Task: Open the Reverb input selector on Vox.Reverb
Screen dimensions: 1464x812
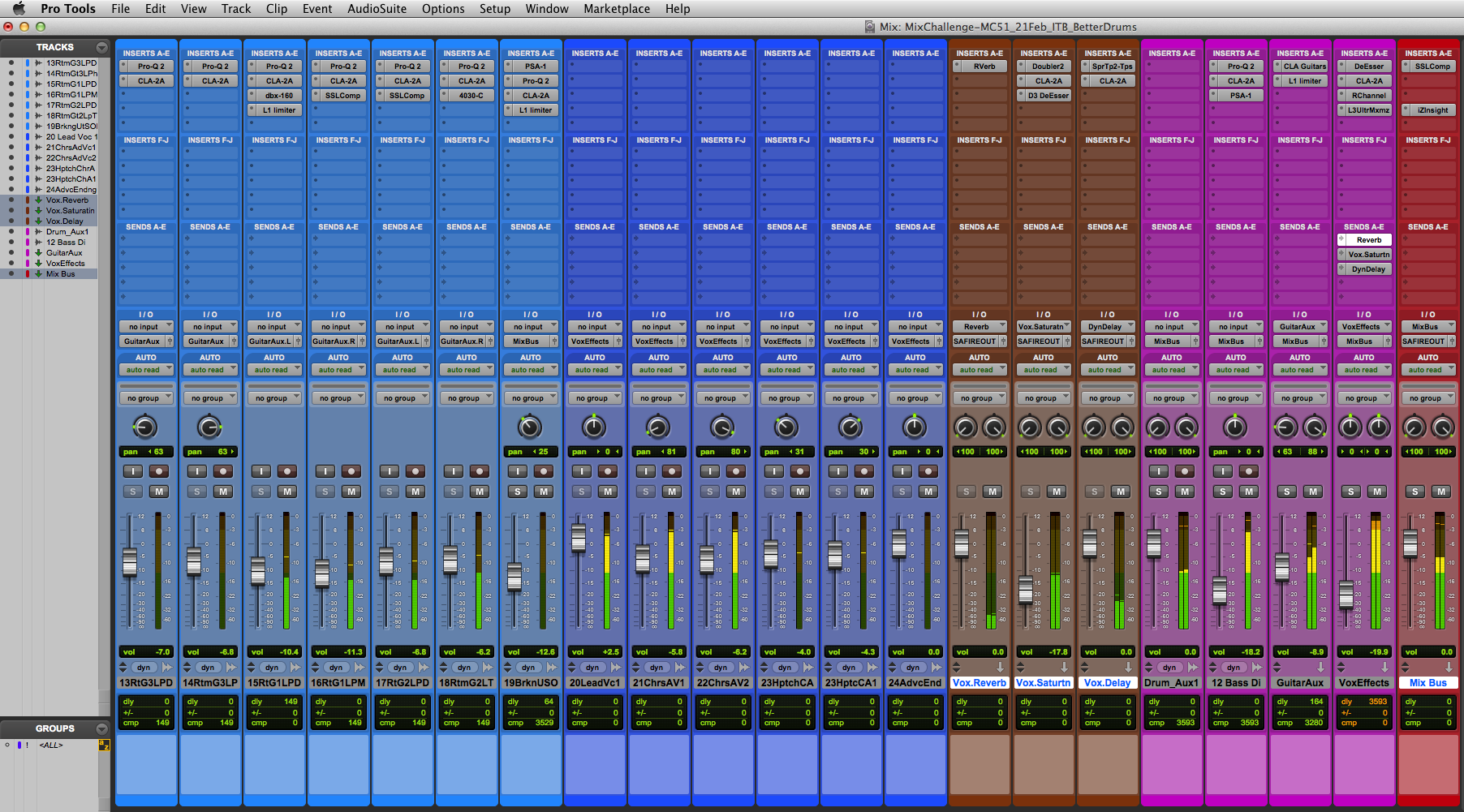Action: [x=980, y=327]
